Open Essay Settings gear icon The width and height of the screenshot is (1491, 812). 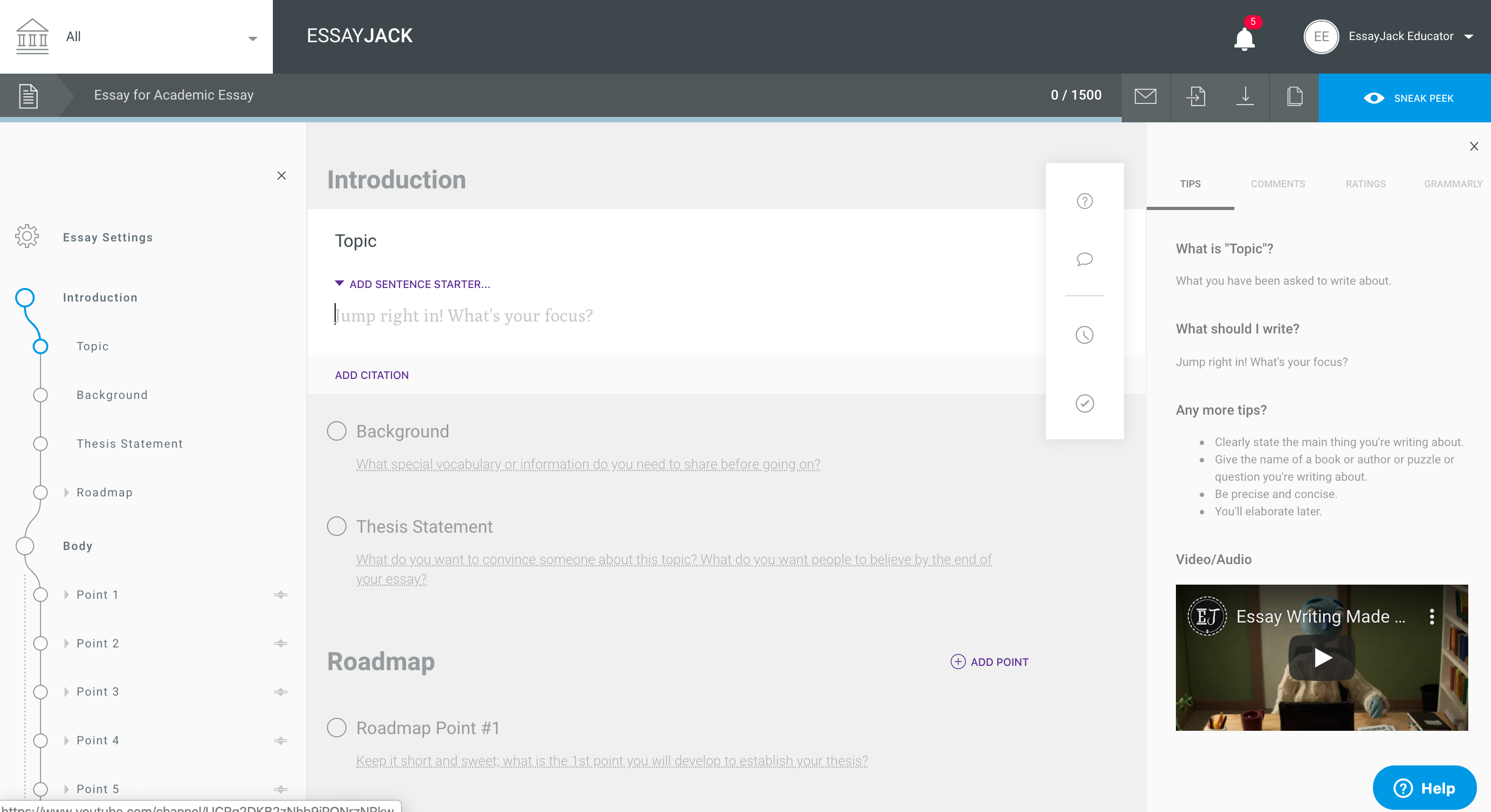click(x=27, y=236)
